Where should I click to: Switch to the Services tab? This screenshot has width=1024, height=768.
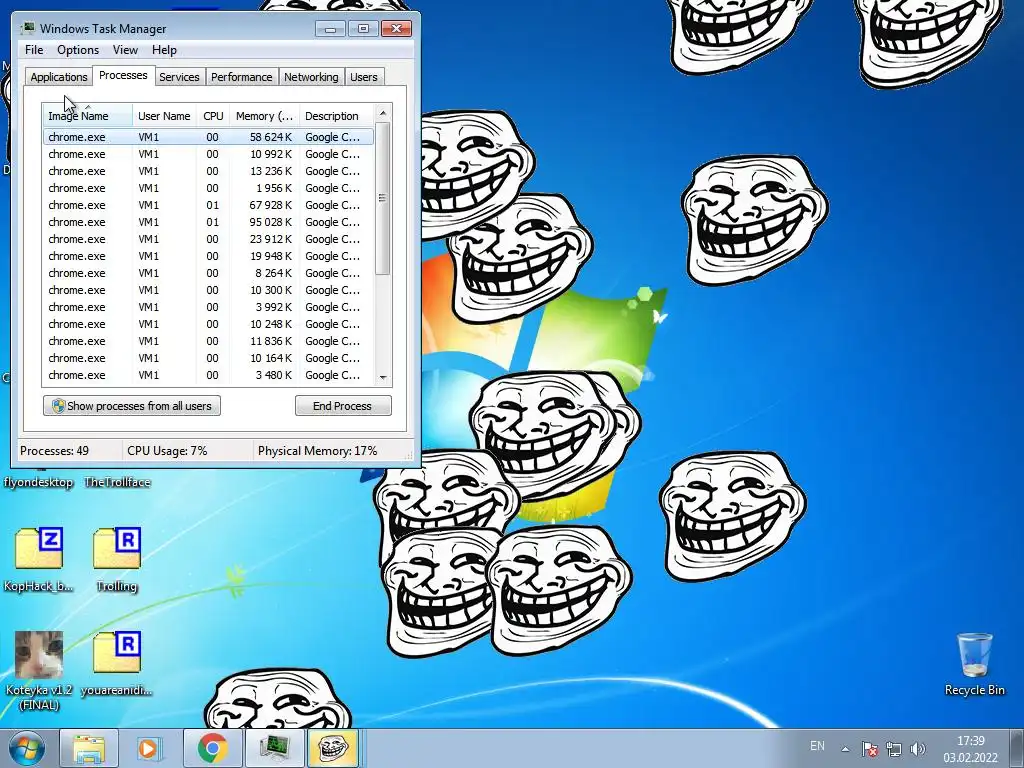179,76
